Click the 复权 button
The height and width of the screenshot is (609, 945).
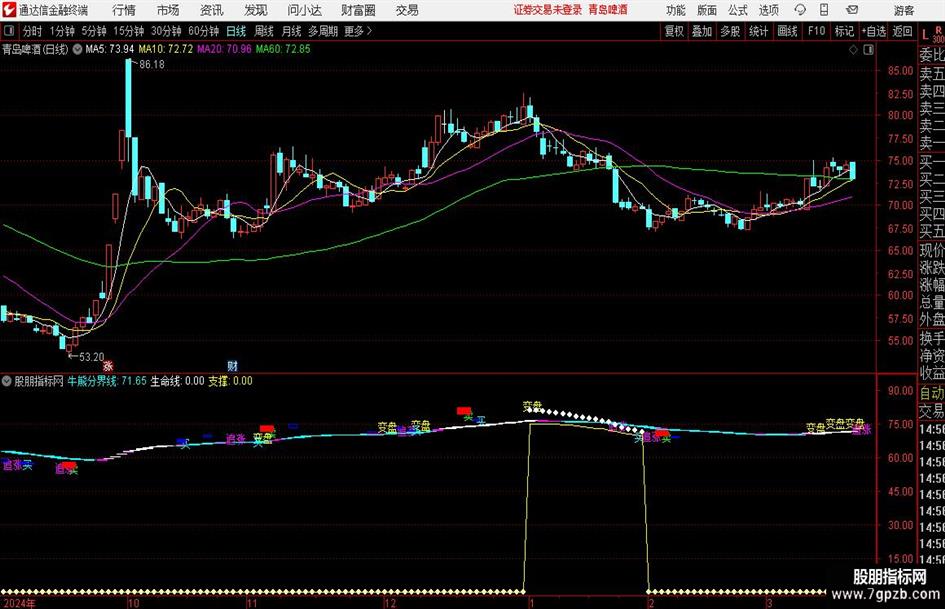674,31
